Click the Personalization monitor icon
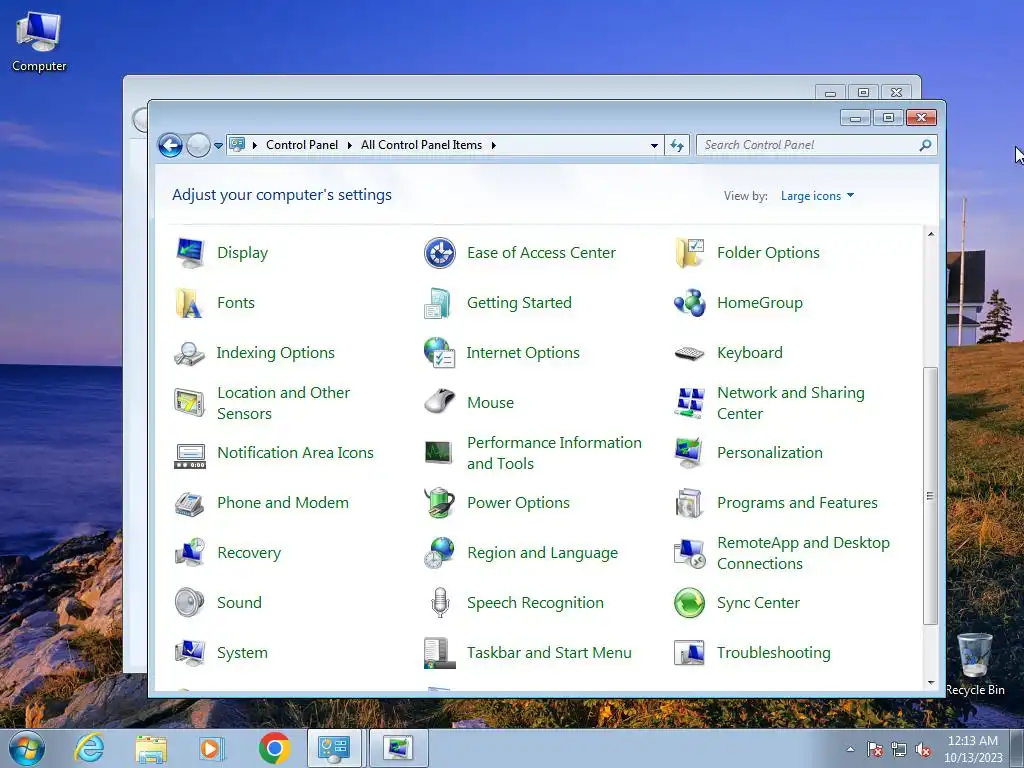The image size is (1024, 768). point(690,453)
